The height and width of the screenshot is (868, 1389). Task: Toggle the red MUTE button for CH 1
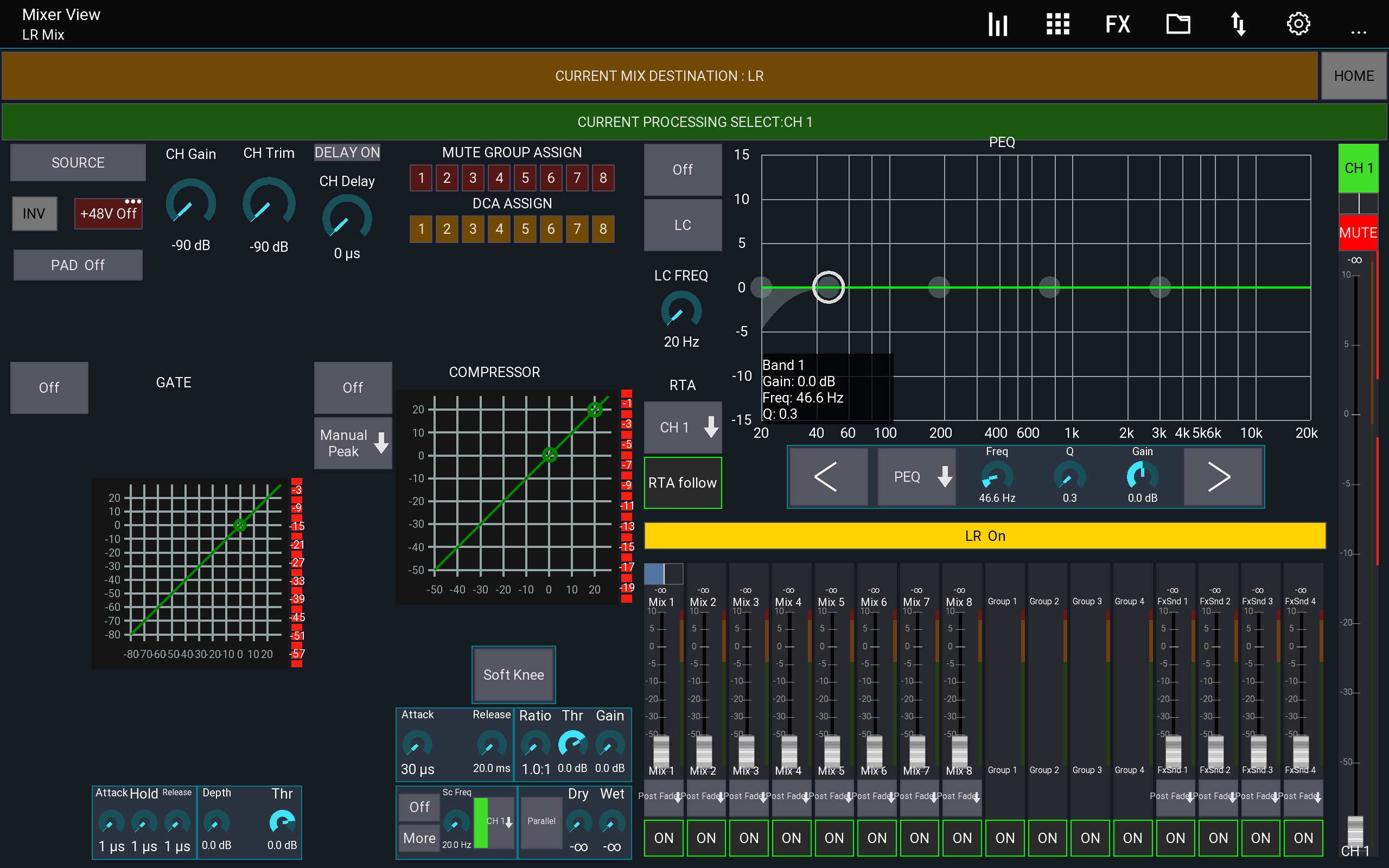(x=1358, y=233)
